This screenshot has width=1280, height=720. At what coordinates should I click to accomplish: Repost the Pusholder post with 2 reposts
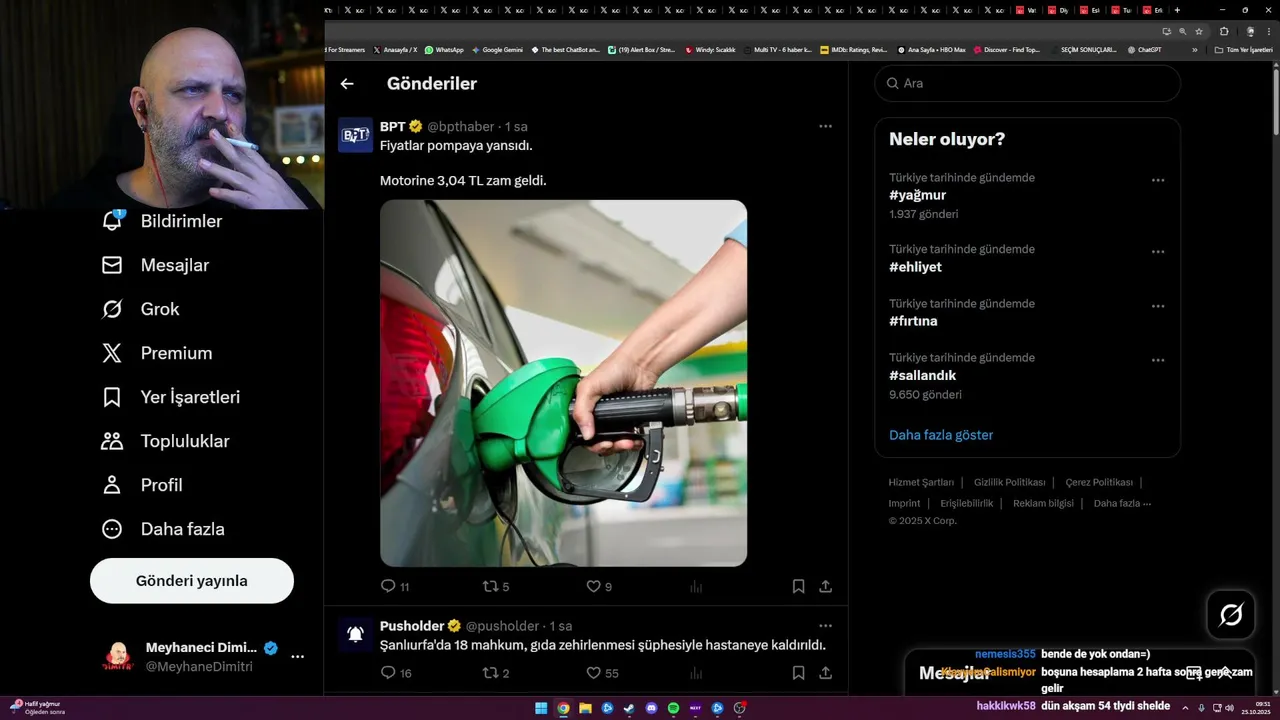[496, 673]
